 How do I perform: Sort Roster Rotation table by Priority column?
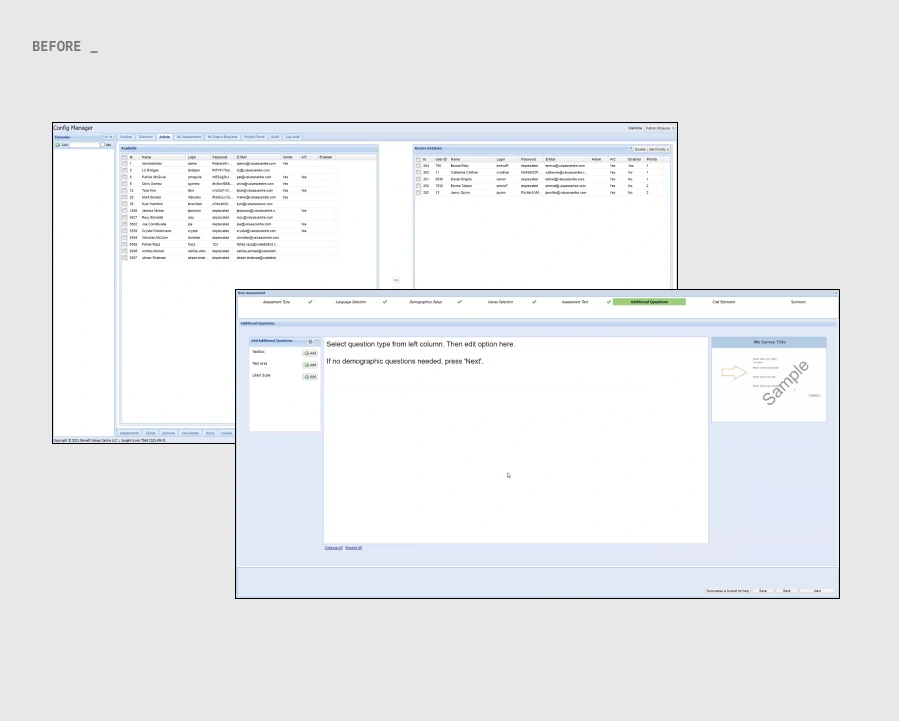tap(654, 159)
